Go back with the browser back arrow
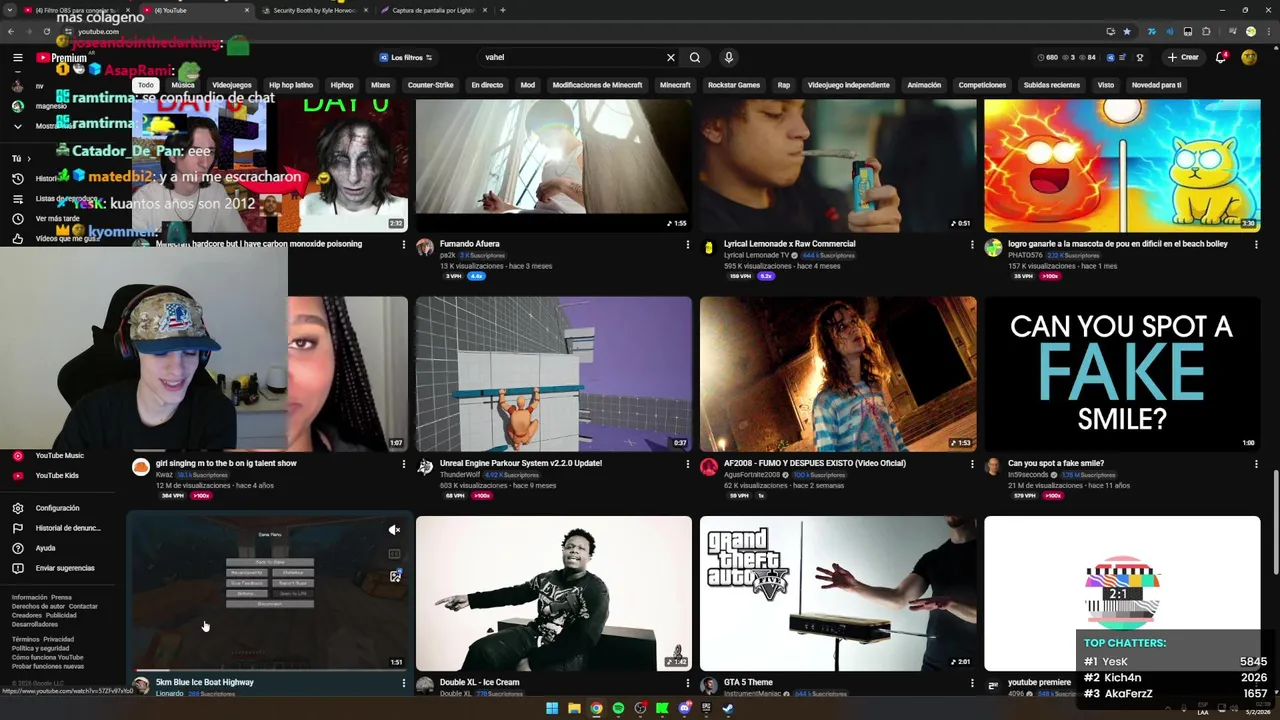This screenshot has width=1280, height=720. coord(11,31)
